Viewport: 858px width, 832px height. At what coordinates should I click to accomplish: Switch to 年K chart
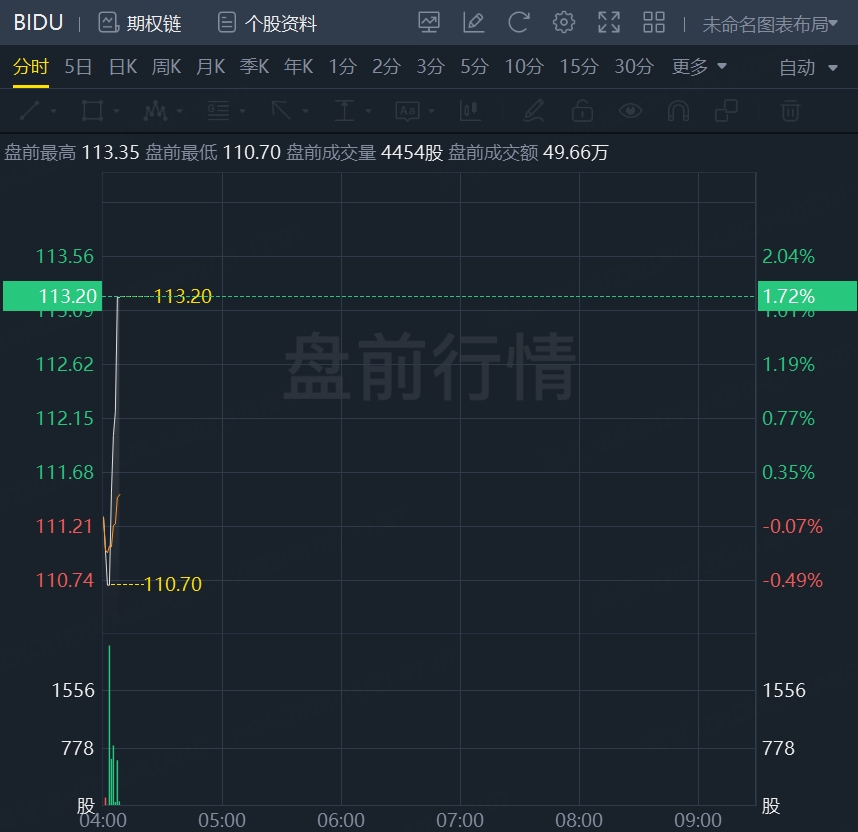(x=298, y=67)
